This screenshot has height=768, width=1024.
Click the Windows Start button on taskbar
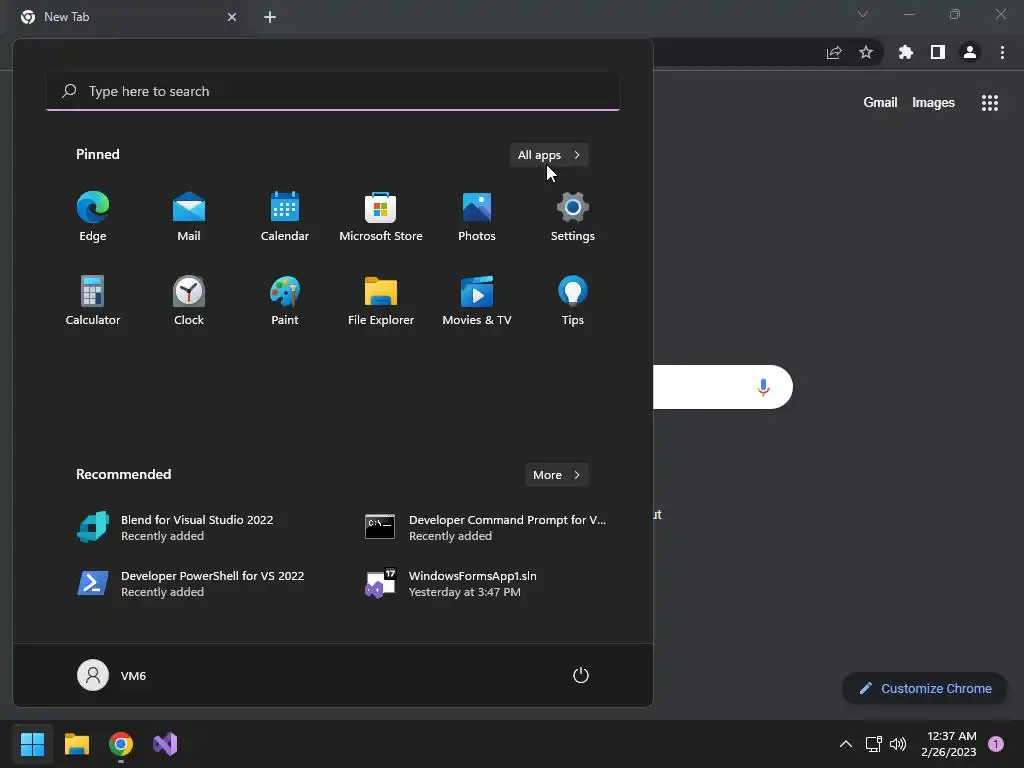[x=33, y=744]
